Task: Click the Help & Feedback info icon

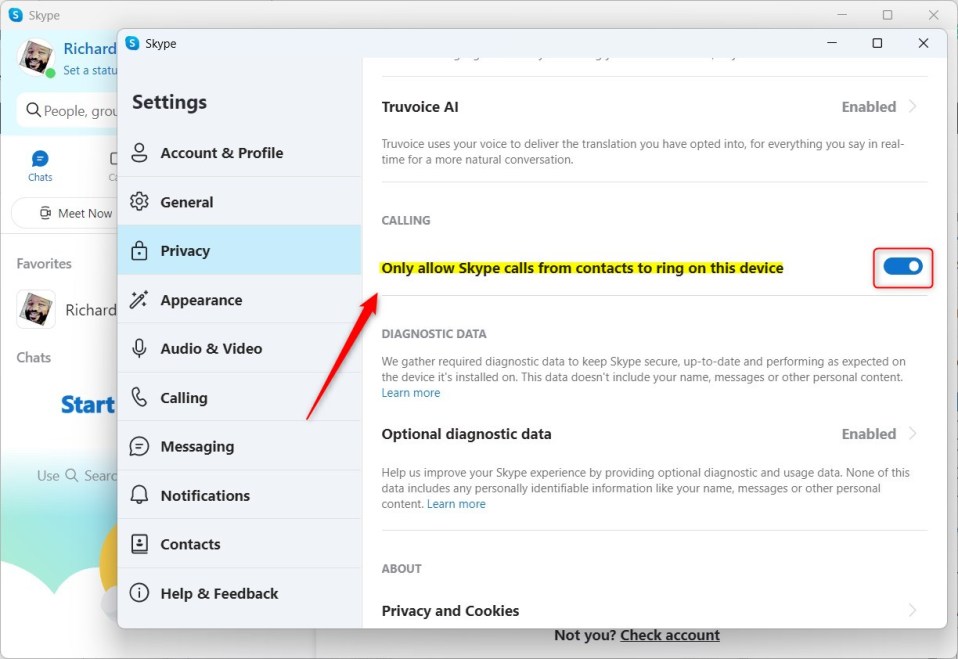Action: [x=139, y=592]
